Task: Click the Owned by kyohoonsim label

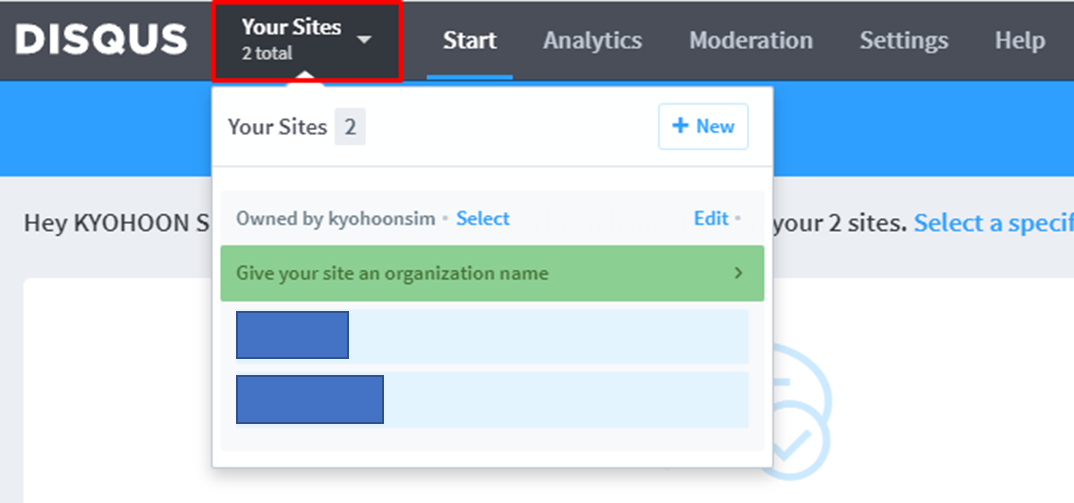Action: (x=336, y=219)
